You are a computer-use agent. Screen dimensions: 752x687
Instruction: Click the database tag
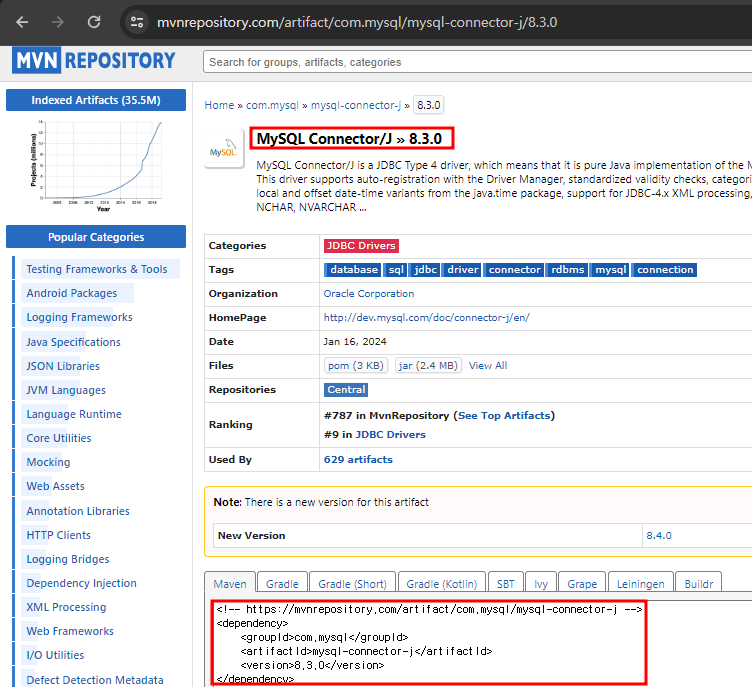353,270
